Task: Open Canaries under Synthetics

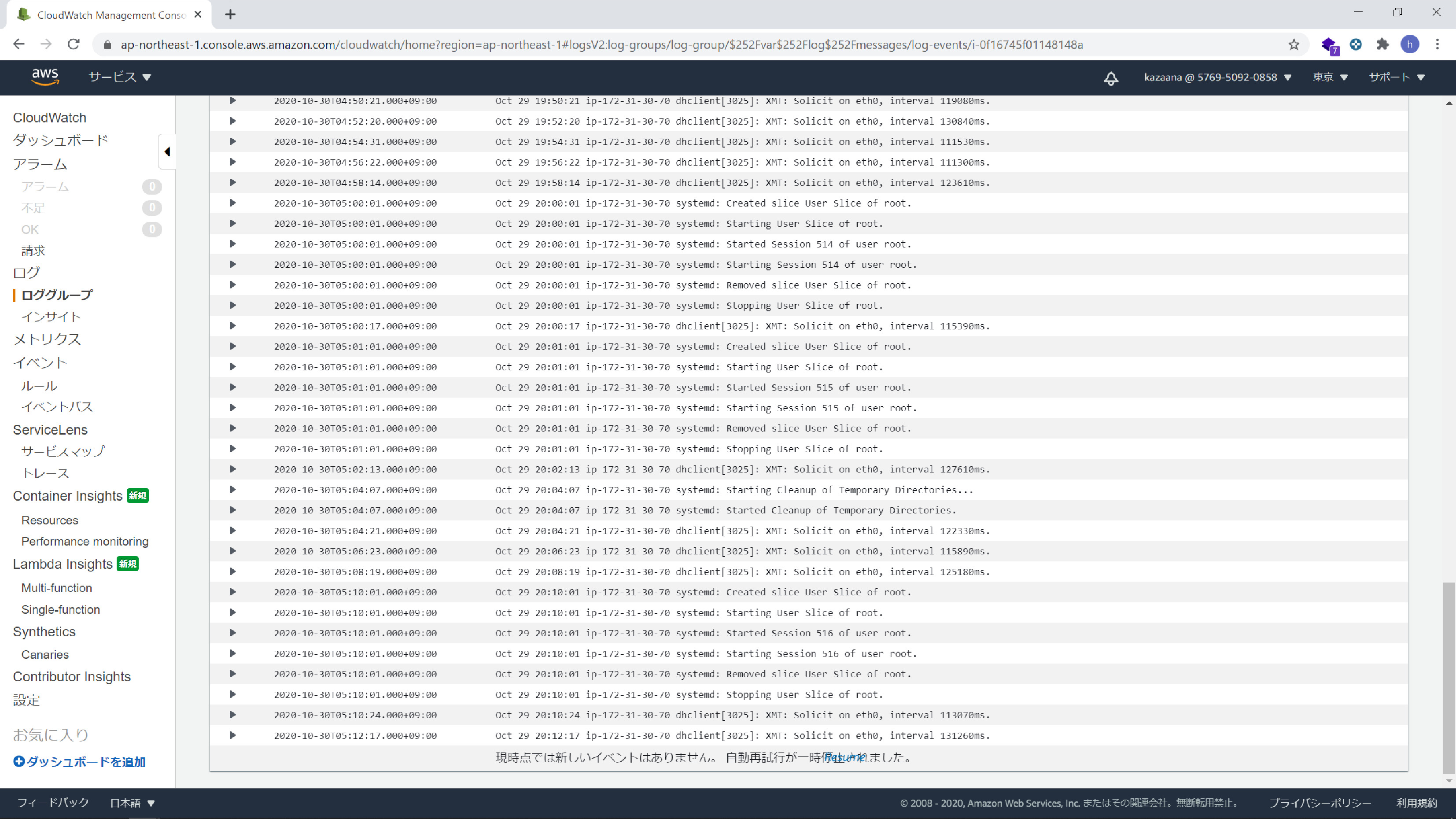Action: [x=45, y=654]
